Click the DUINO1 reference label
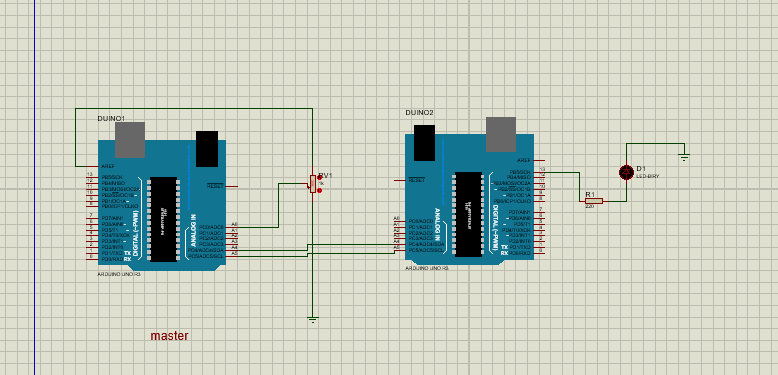 point(111,119)
